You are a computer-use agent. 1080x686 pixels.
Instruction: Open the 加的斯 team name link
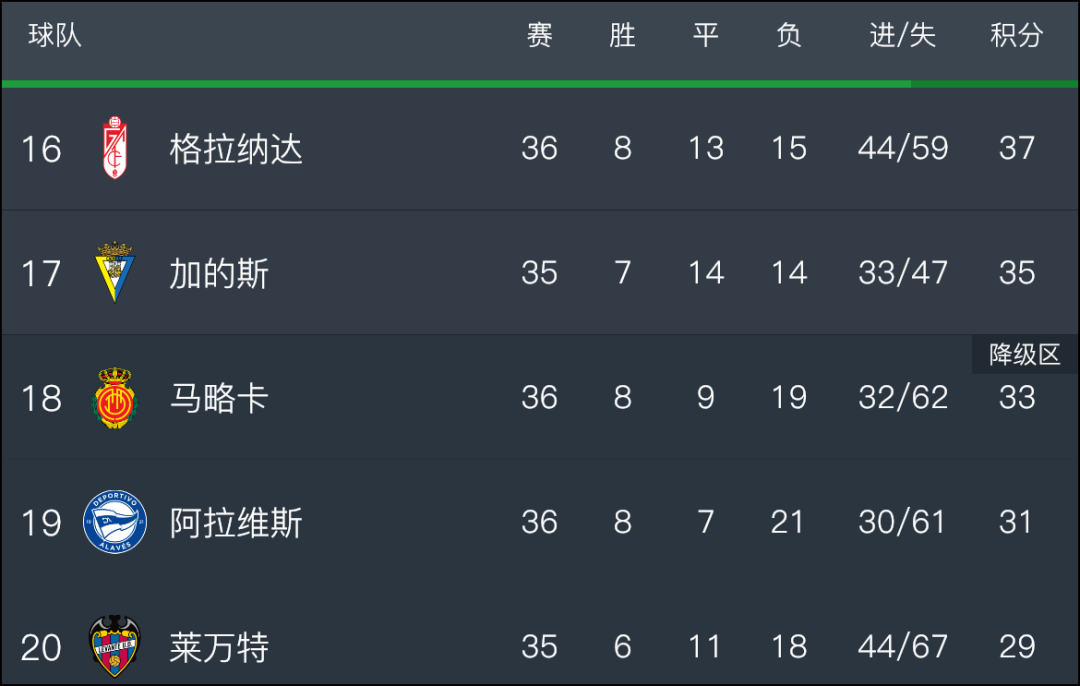(219, 273)
